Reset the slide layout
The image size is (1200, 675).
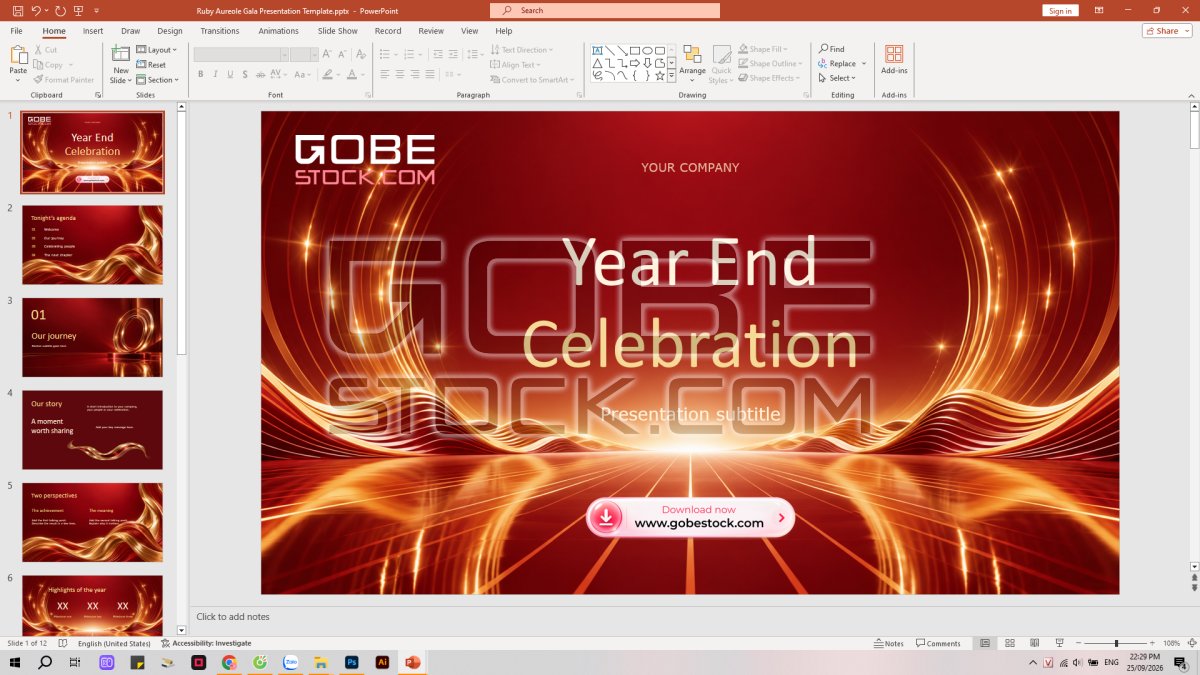(151, 65)
